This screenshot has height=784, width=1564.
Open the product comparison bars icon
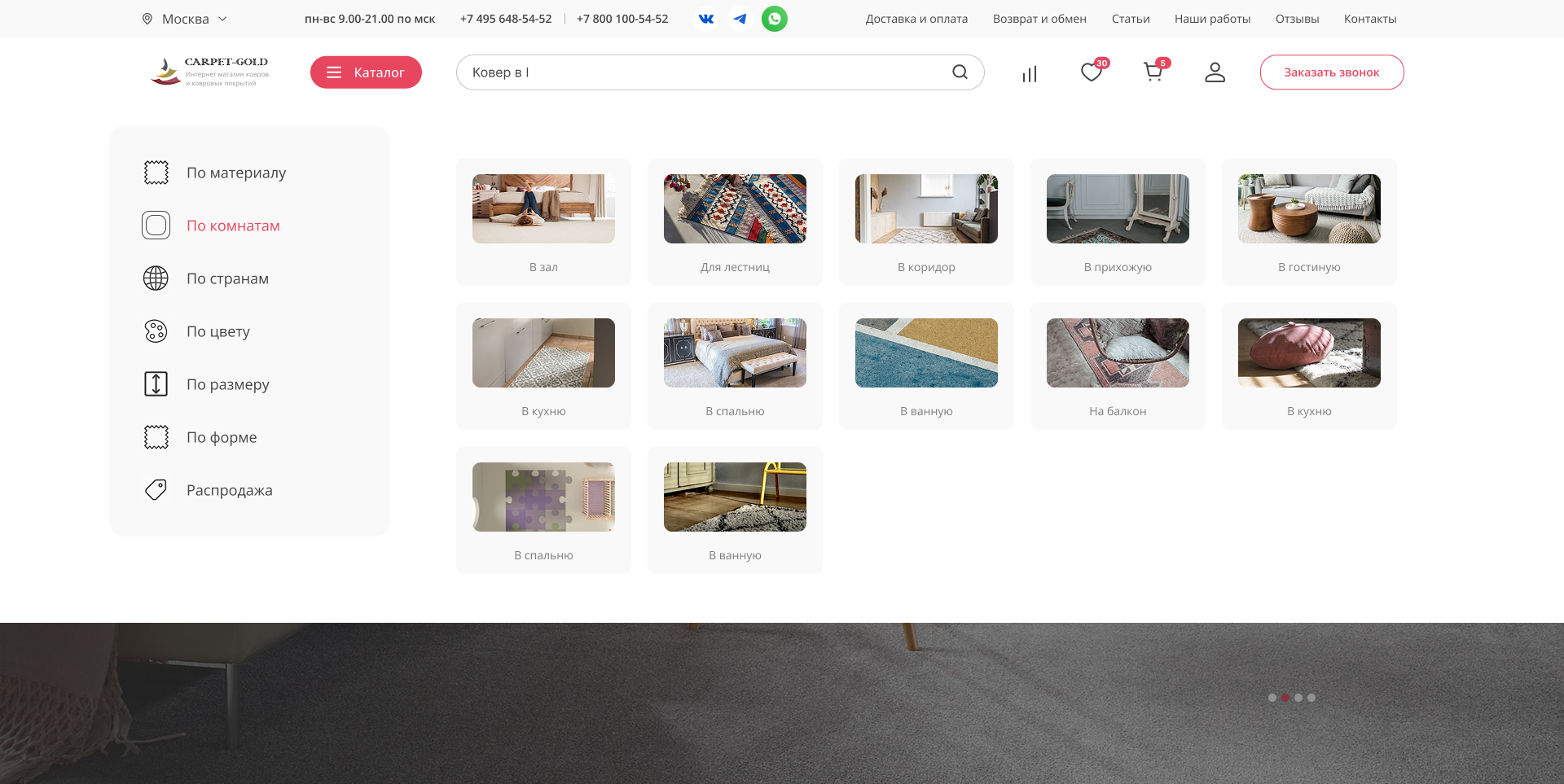point(1030,74)
